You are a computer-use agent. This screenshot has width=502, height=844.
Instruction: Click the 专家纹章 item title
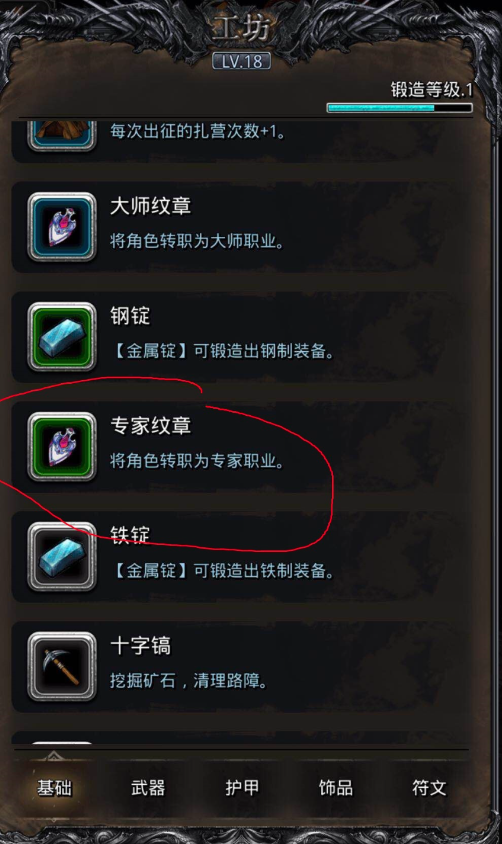coord(151,425)
